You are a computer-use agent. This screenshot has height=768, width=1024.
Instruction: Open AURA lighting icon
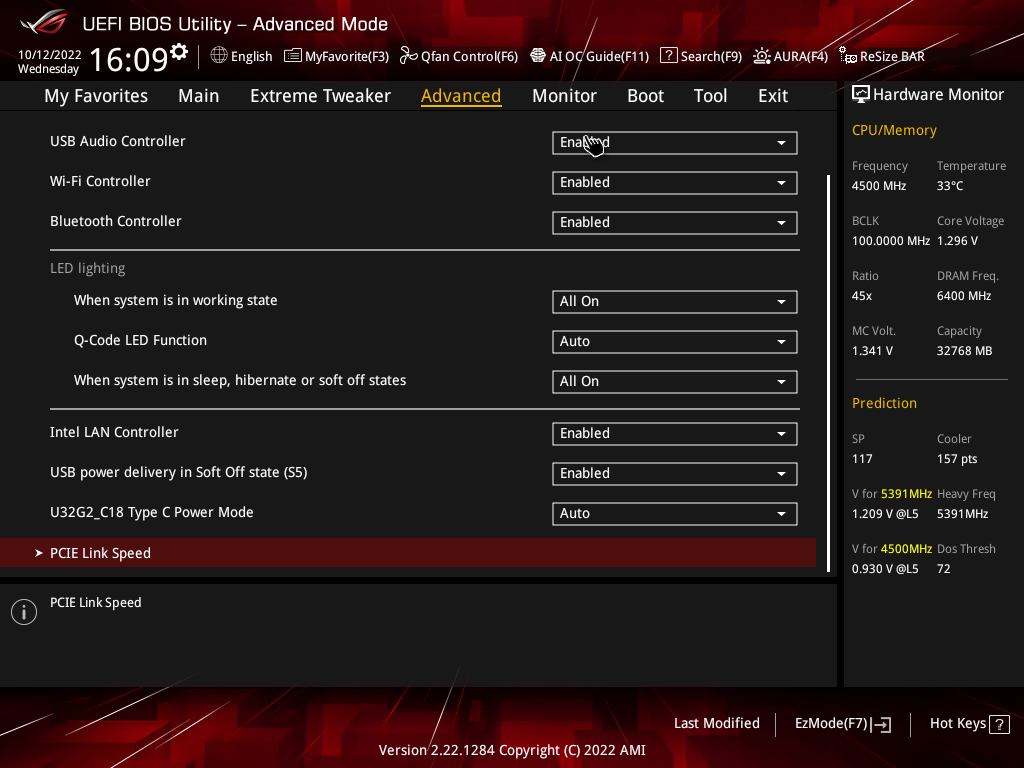point(761,56)
